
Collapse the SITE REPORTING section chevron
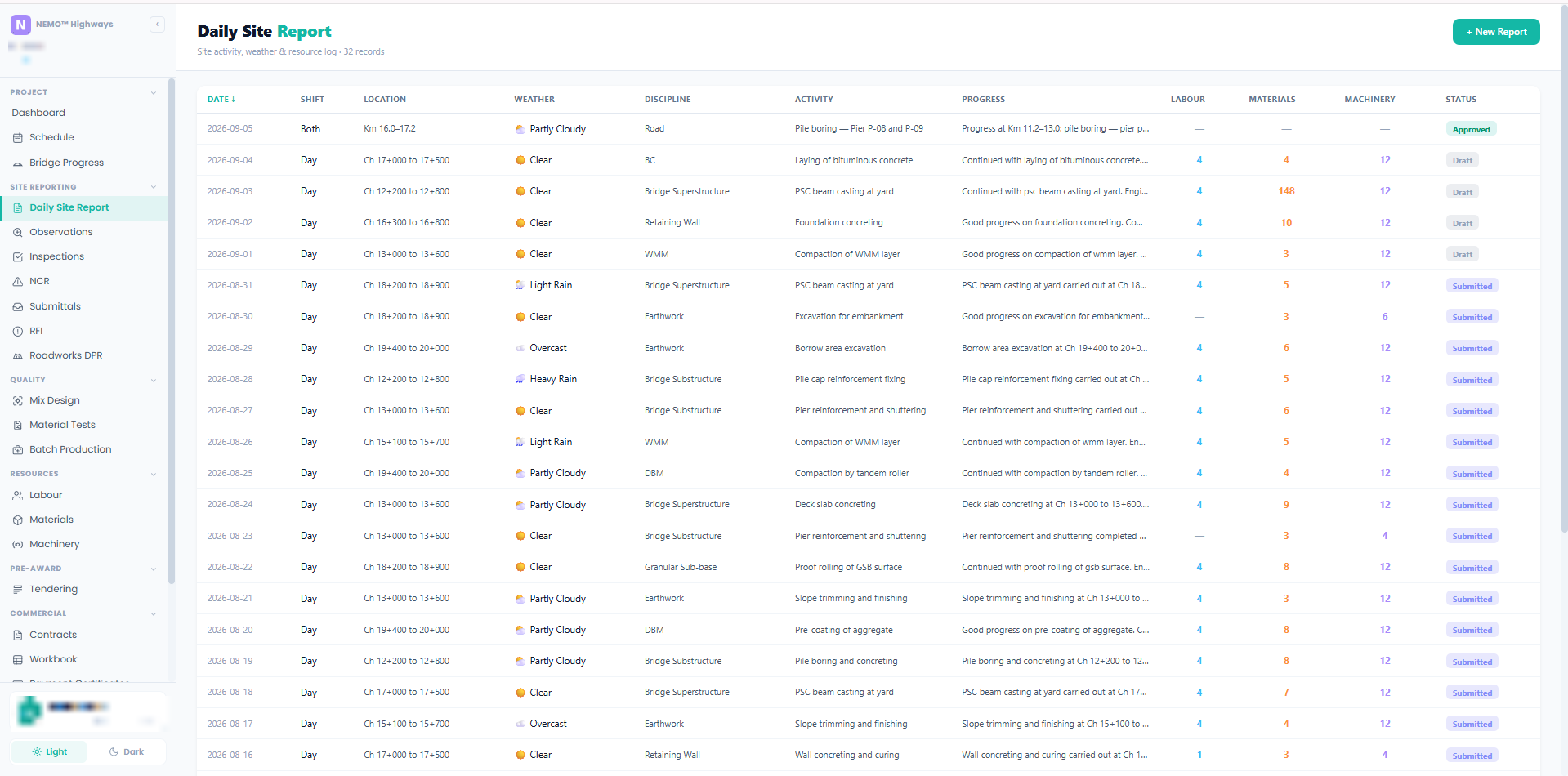point(154,187)
